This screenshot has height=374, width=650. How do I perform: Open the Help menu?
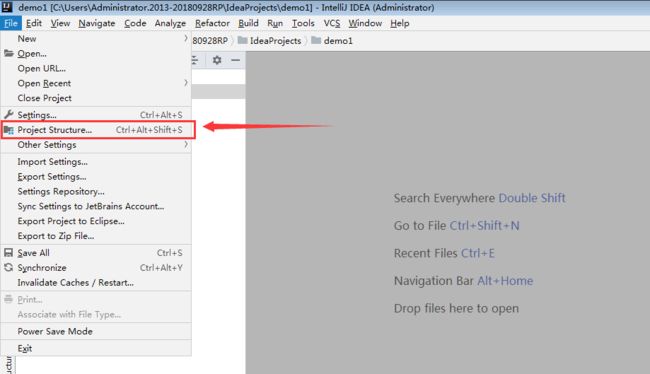tap(400, 24)
